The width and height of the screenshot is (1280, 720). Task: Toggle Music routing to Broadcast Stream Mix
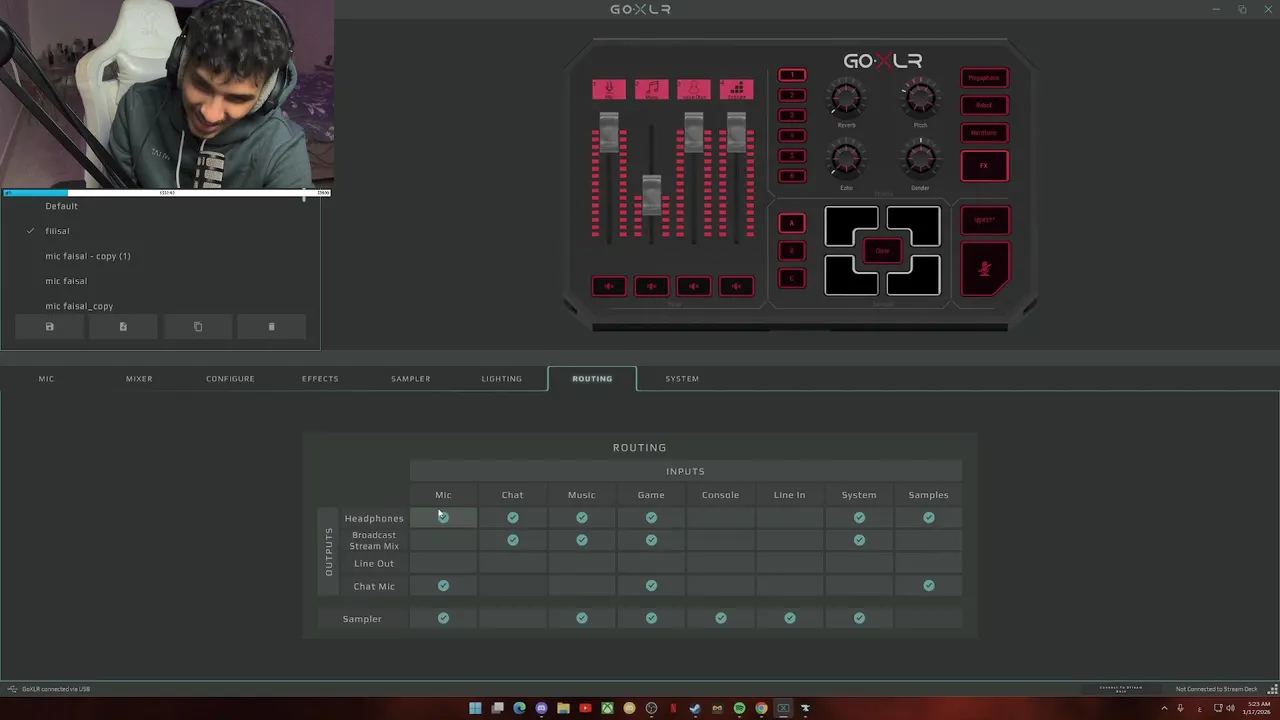click(582, 540)
